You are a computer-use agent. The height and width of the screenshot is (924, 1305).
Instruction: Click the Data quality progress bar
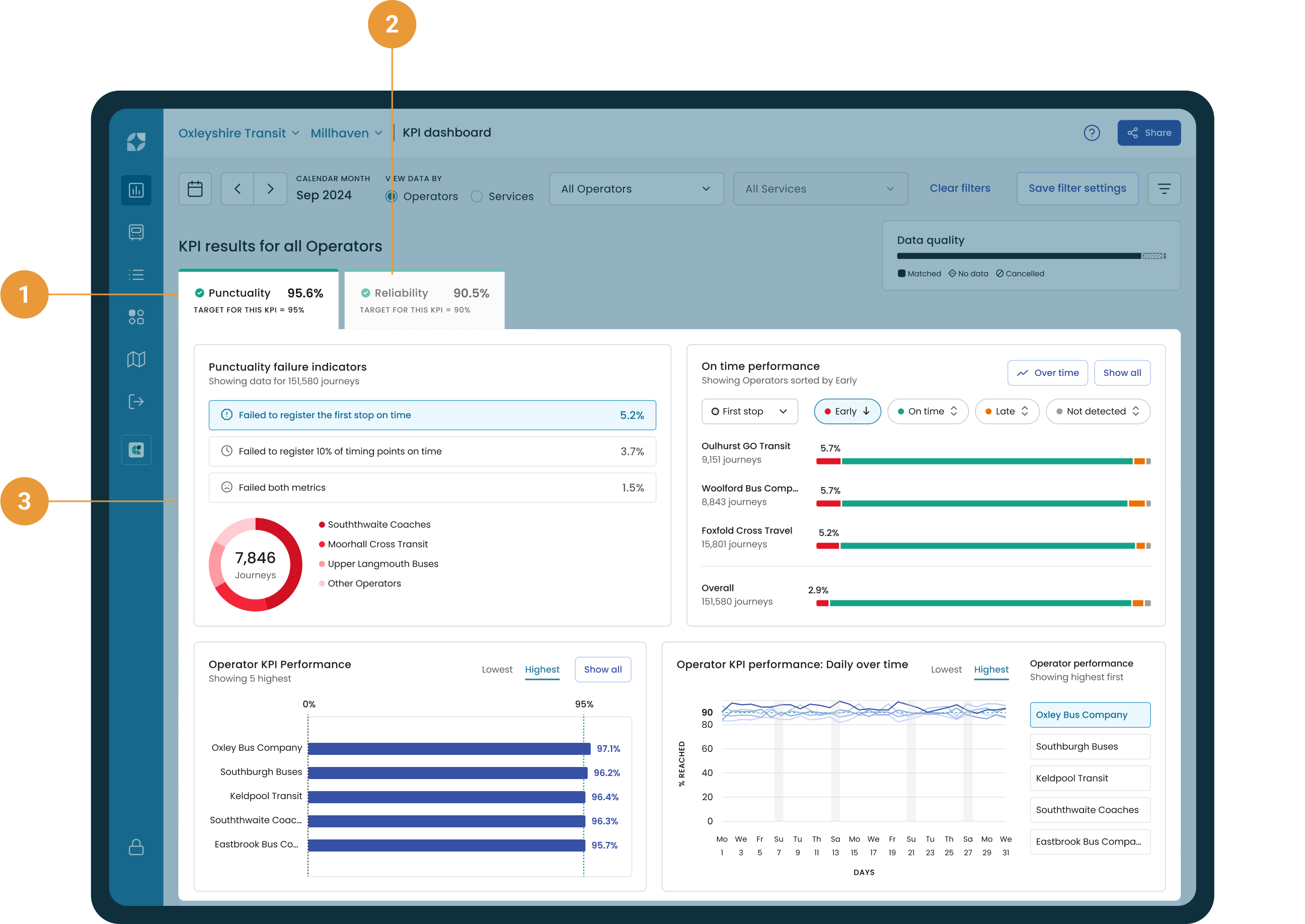(1030, 256)
